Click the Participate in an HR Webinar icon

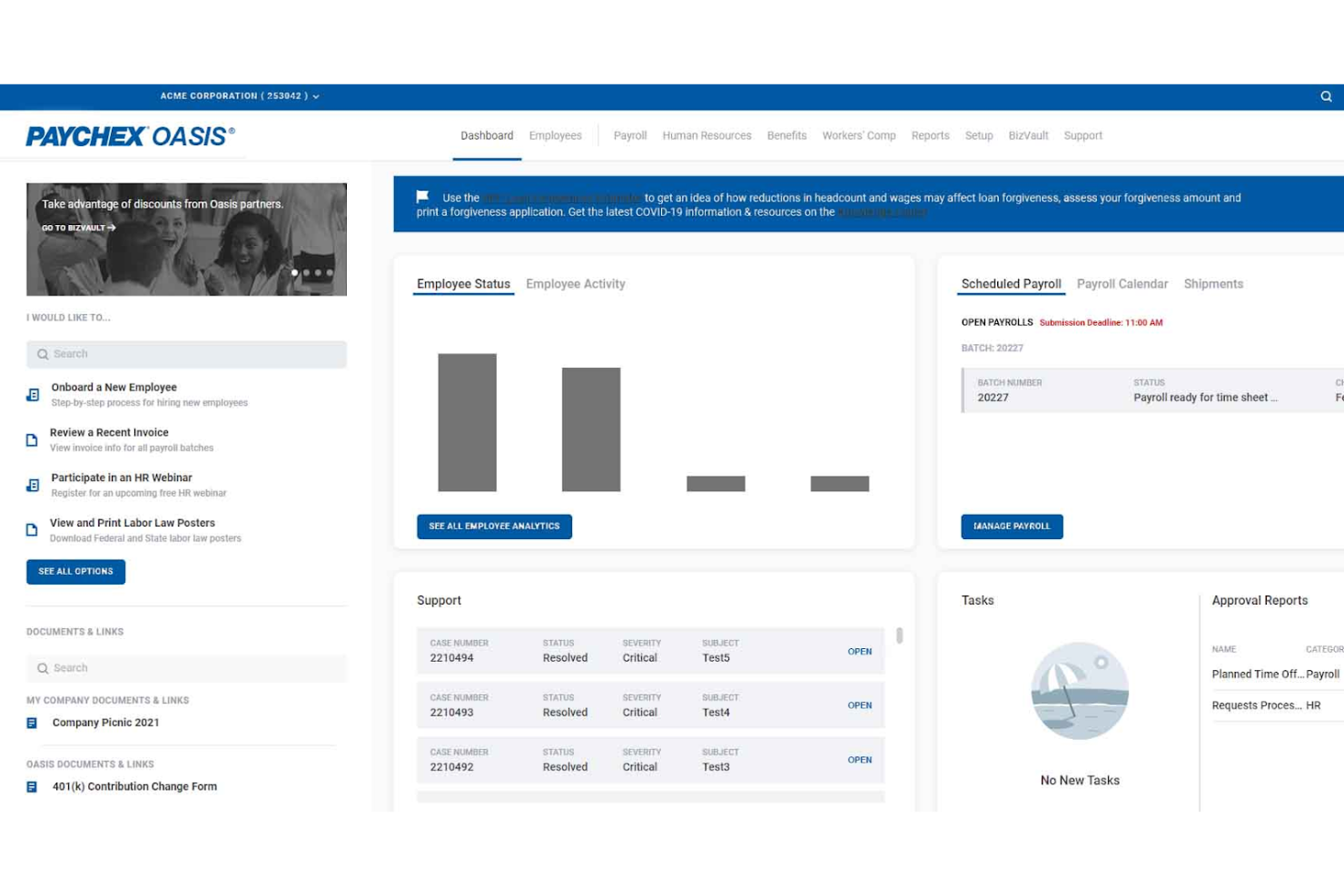pyautogui.click(x=33, y=486)
